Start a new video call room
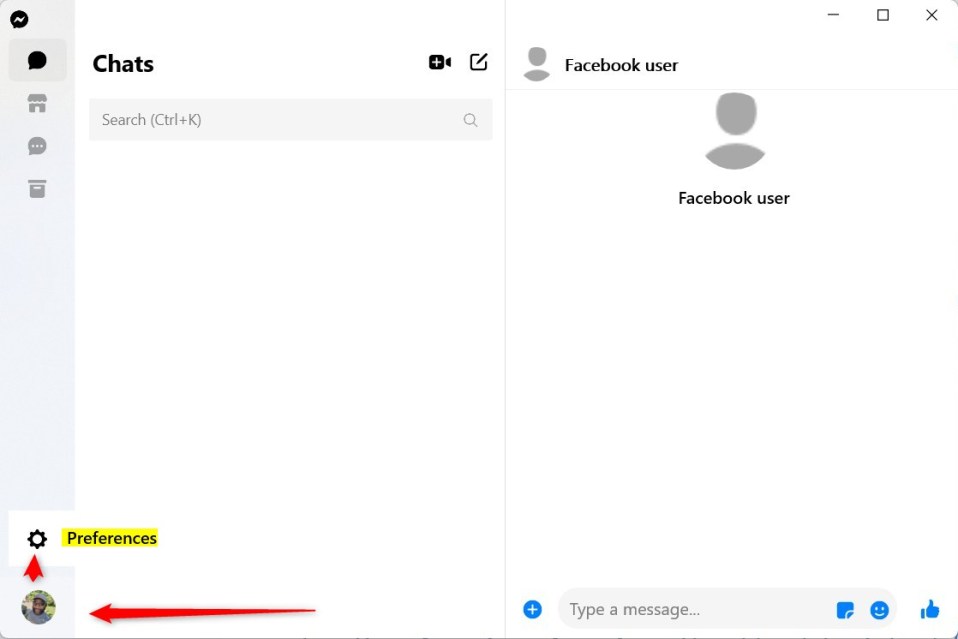Viewport: 958px width, 639px height. click(x=439, y=62)
